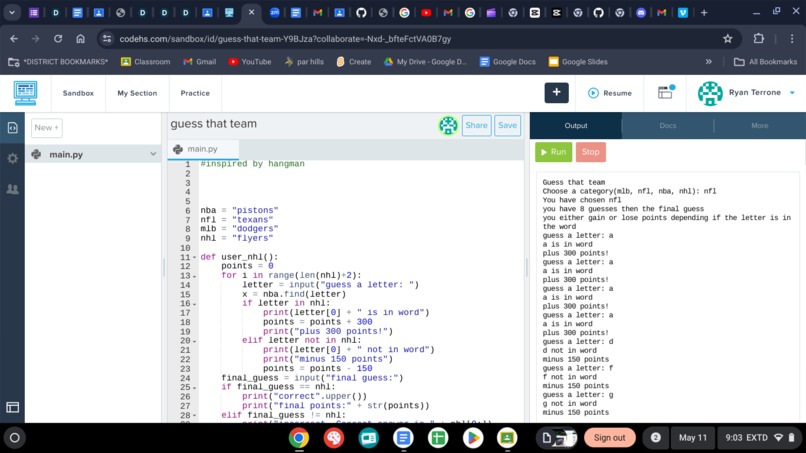Open the collaborators people icon in sidebar

coord(12,189)
